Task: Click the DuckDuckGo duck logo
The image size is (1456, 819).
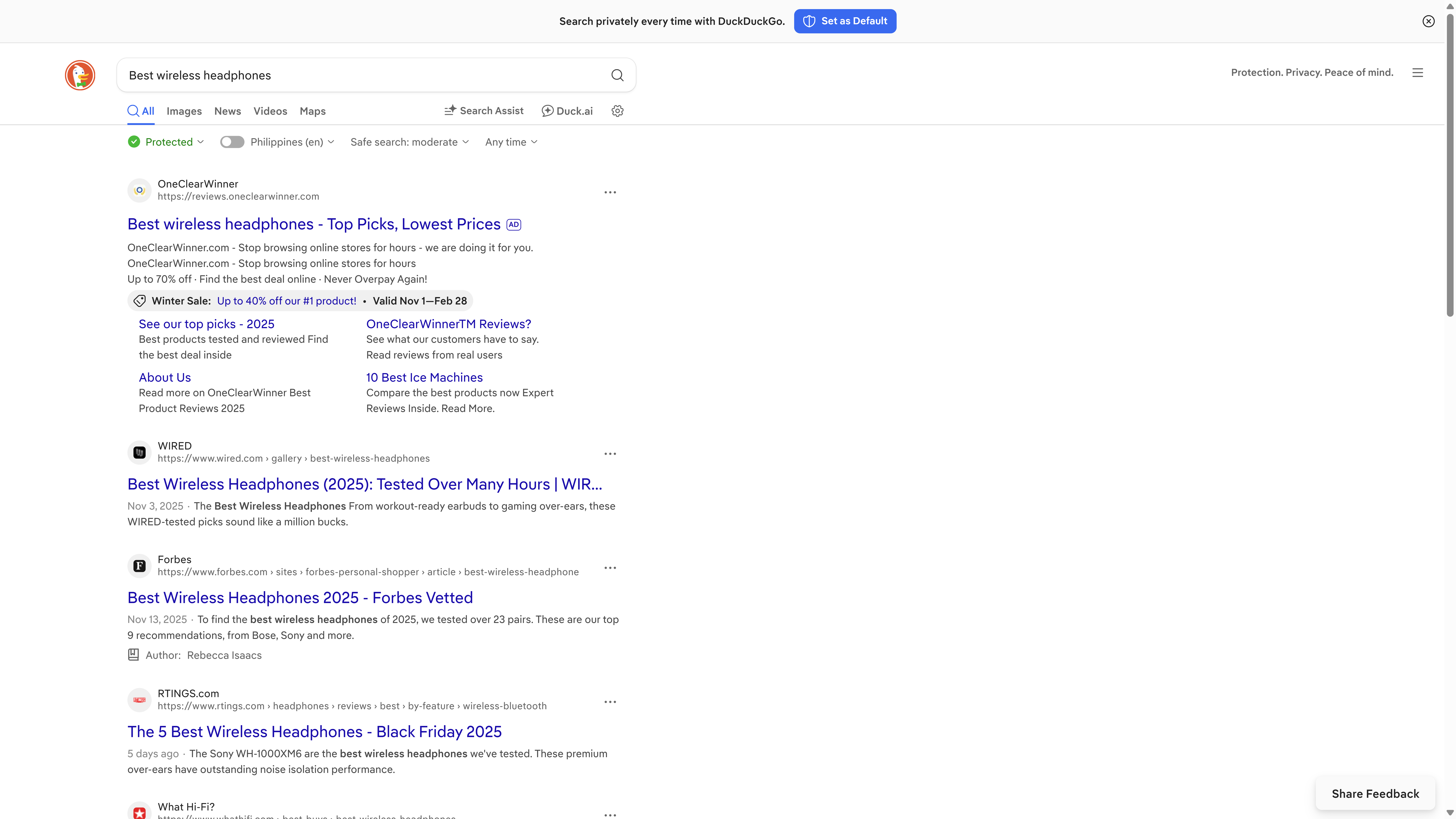Action: [80, 75]
